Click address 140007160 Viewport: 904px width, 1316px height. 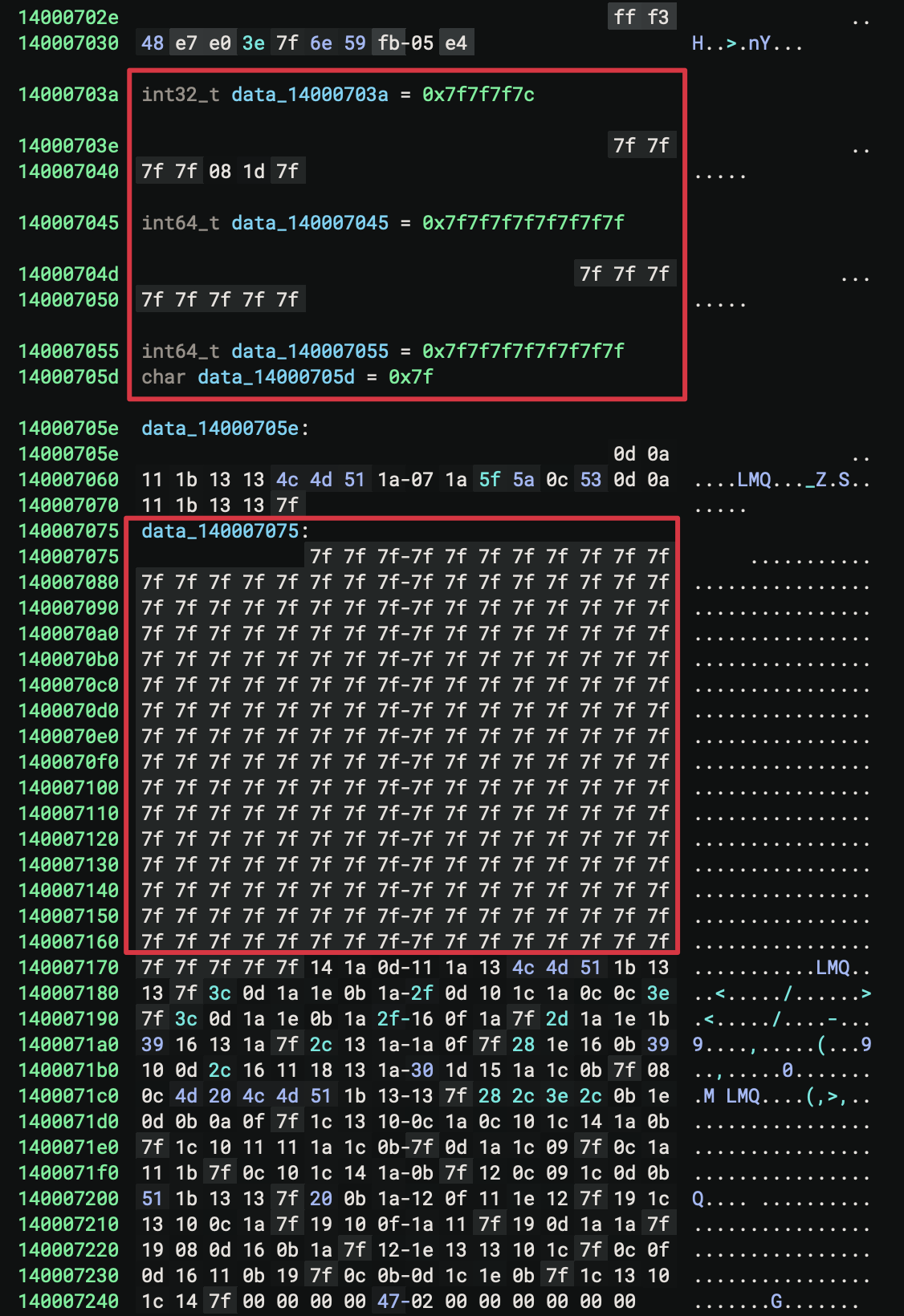pyautogui.click(x=68, y=941)
